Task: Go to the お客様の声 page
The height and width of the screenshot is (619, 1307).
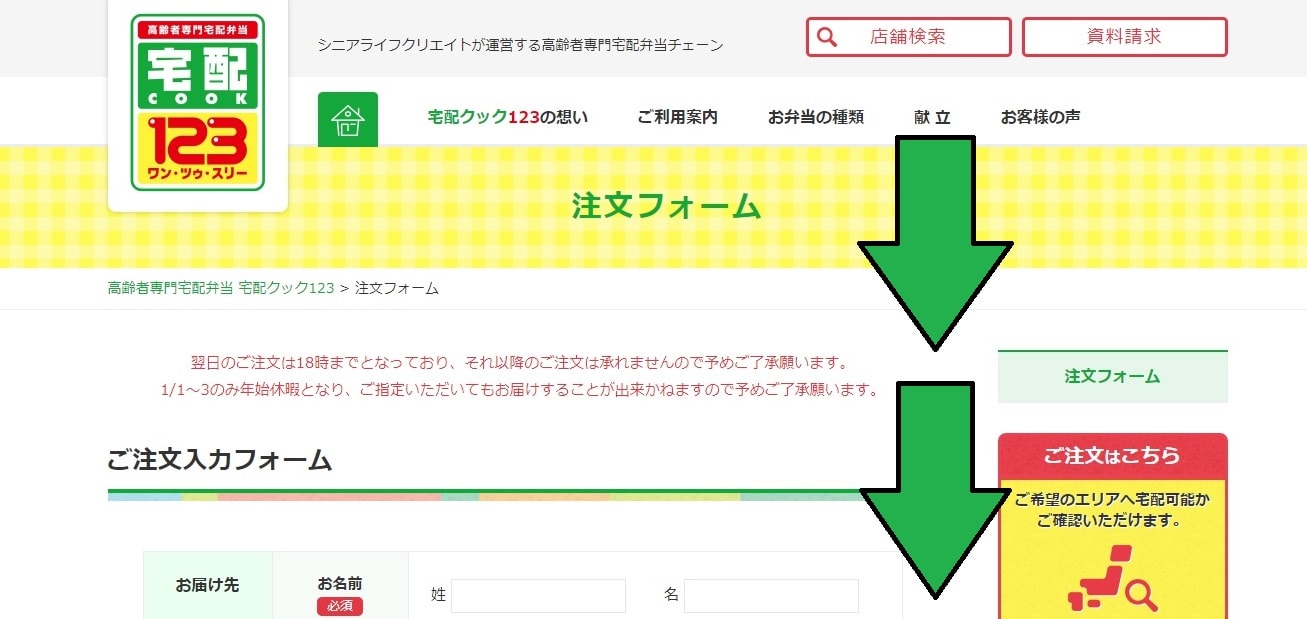Action: pos(1040,117)
